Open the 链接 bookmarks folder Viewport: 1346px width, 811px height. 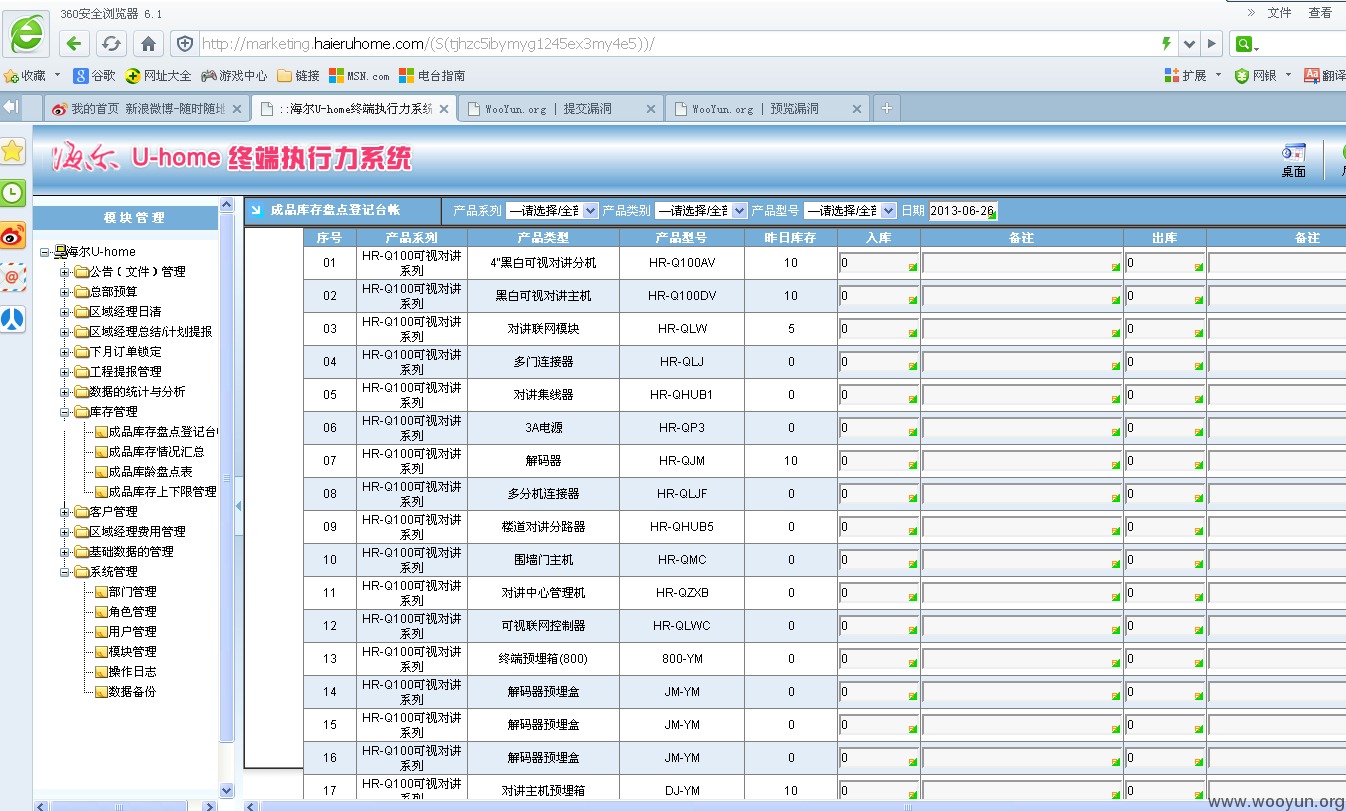click(x=299, y=75)
